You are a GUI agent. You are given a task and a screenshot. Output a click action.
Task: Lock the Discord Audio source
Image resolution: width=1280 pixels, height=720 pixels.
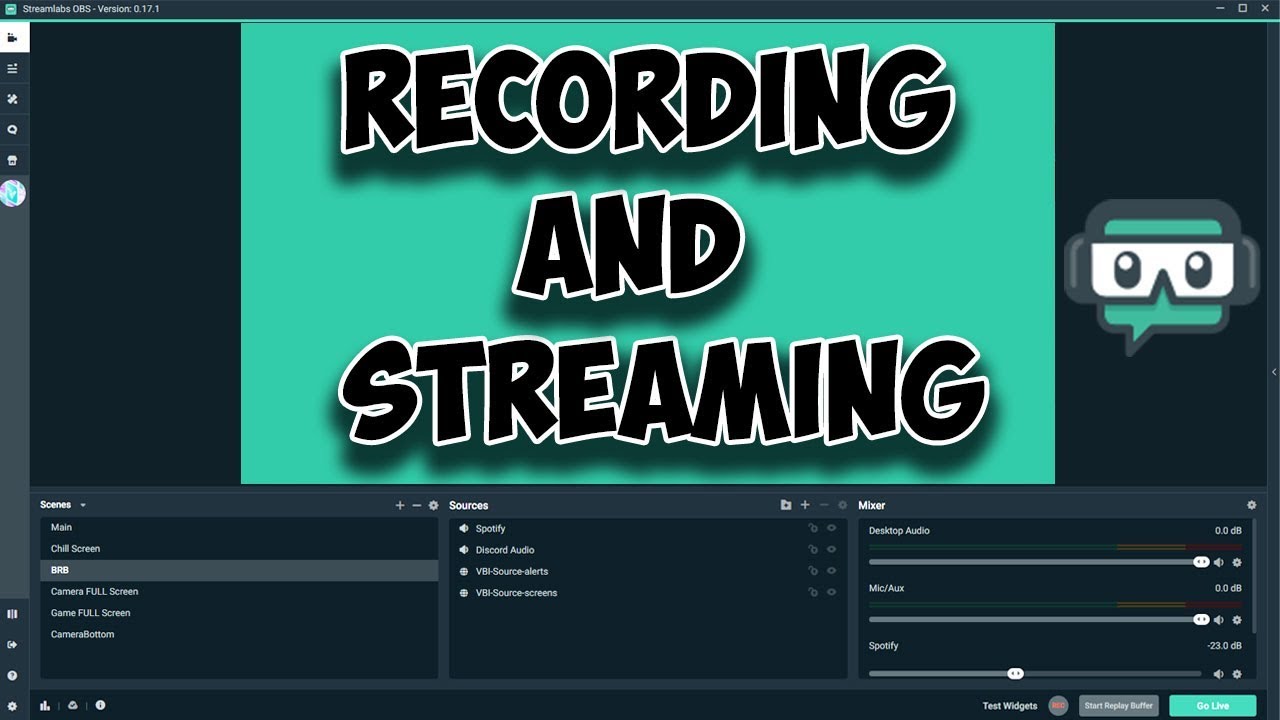(x=813, y=549)
